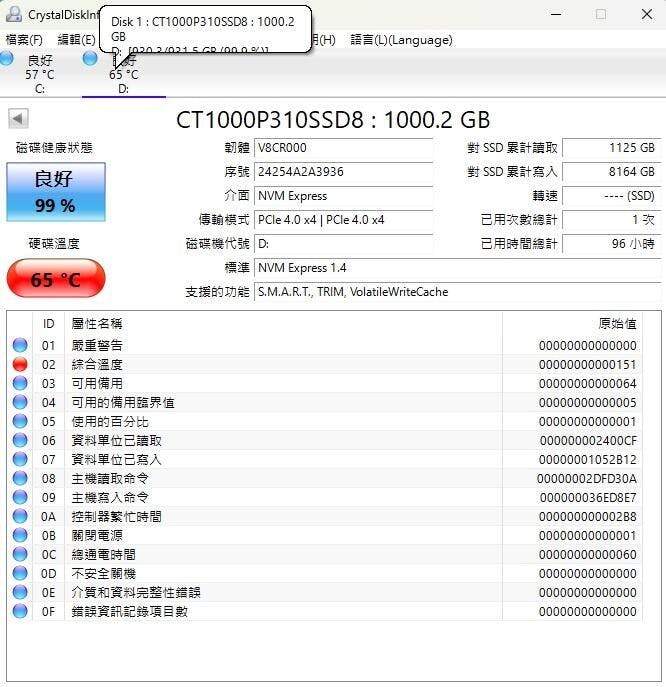Open the 編輯(E) menu
This screenshot has height=687, width=666.
(x=76, y=40)
